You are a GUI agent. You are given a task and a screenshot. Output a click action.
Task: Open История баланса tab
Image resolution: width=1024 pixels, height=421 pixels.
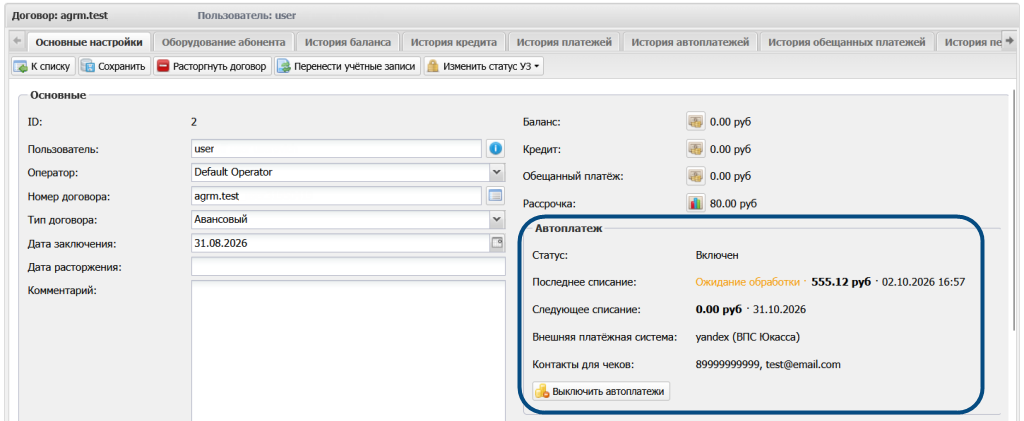(x=348, y=42)
